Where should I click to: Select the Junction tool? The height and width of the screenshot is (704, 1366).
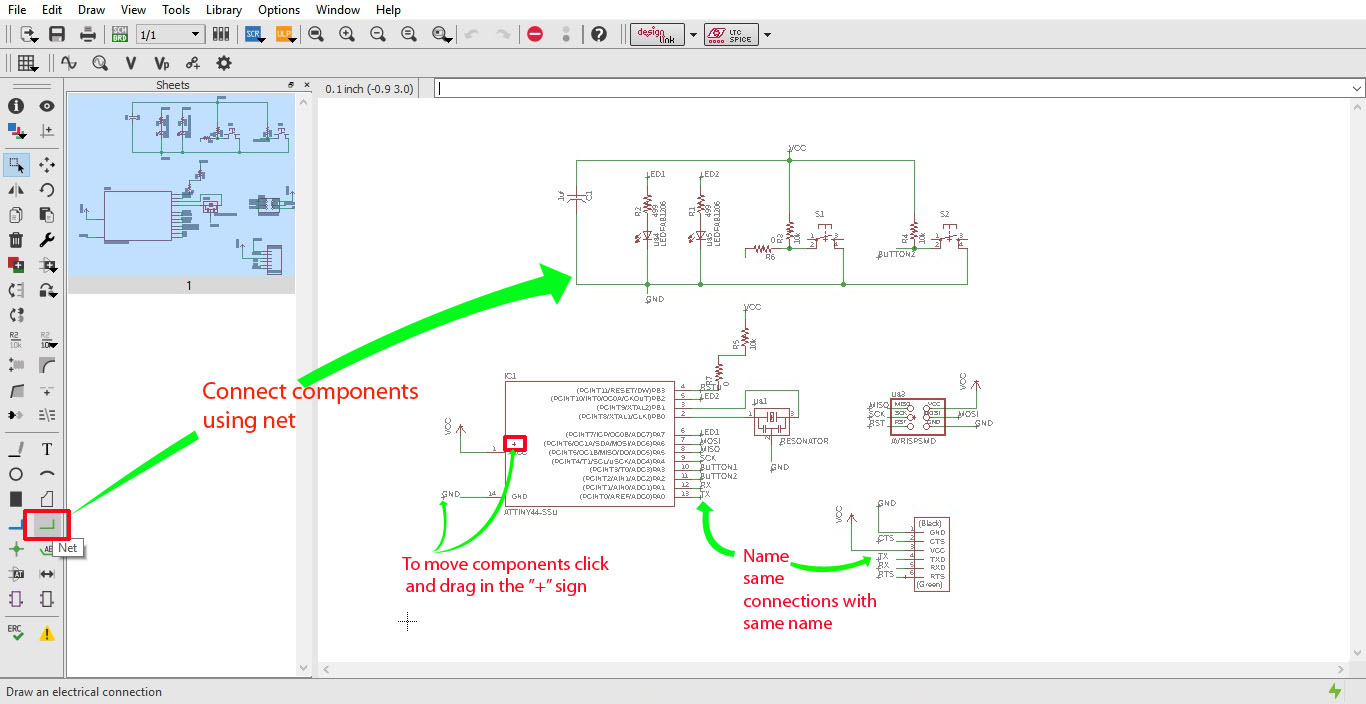tap(16, 549)
